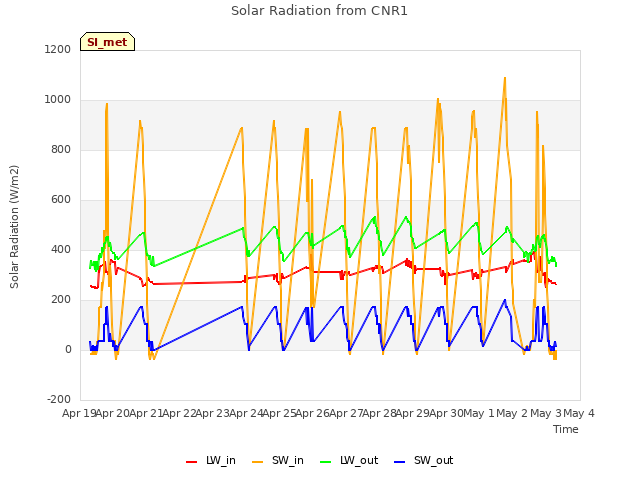Click the 1200 y-axis tick label

[x=58, y=49]
